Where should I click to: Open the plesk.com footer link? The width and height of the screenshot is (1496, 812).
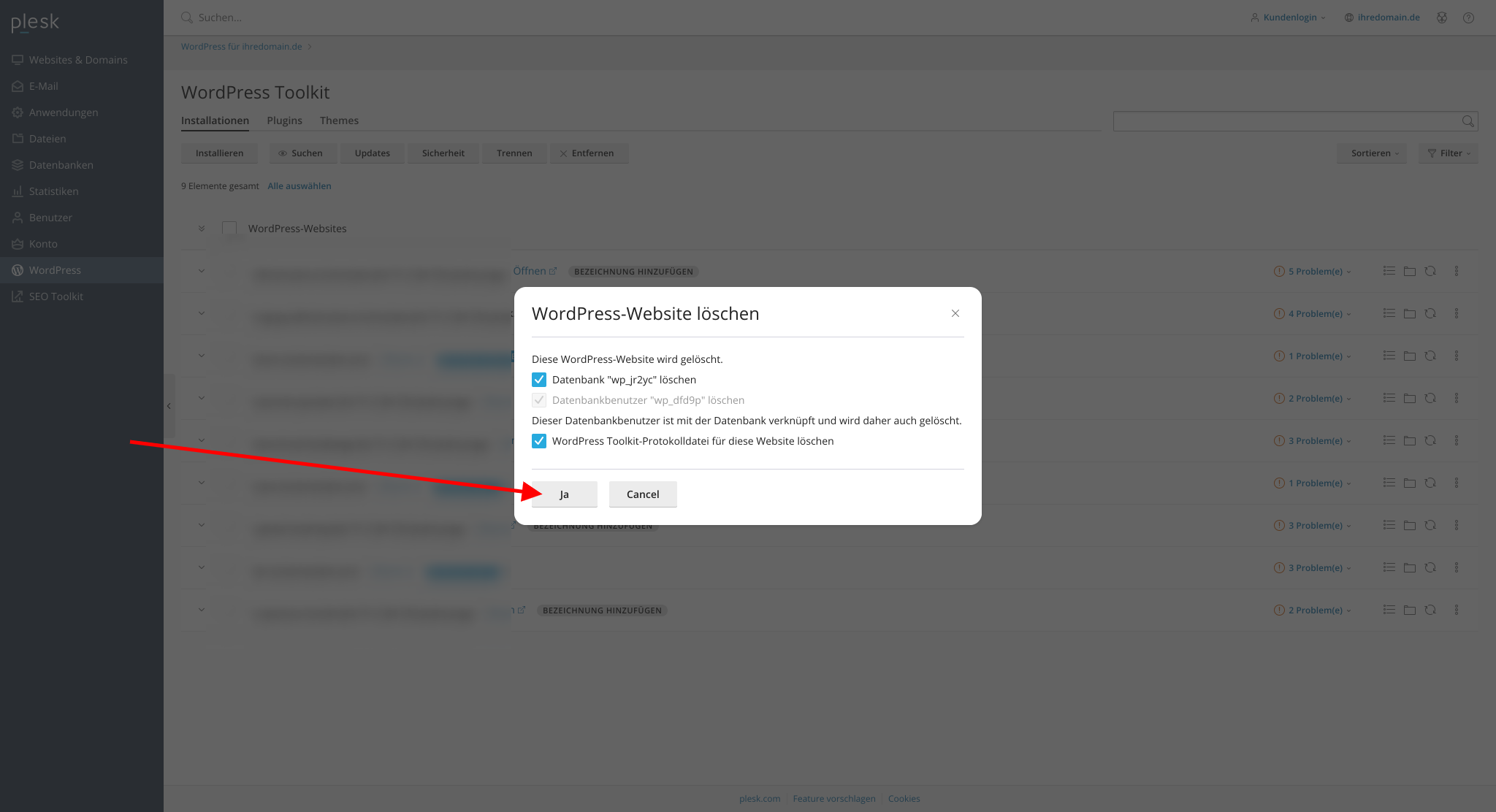(760, 799)
